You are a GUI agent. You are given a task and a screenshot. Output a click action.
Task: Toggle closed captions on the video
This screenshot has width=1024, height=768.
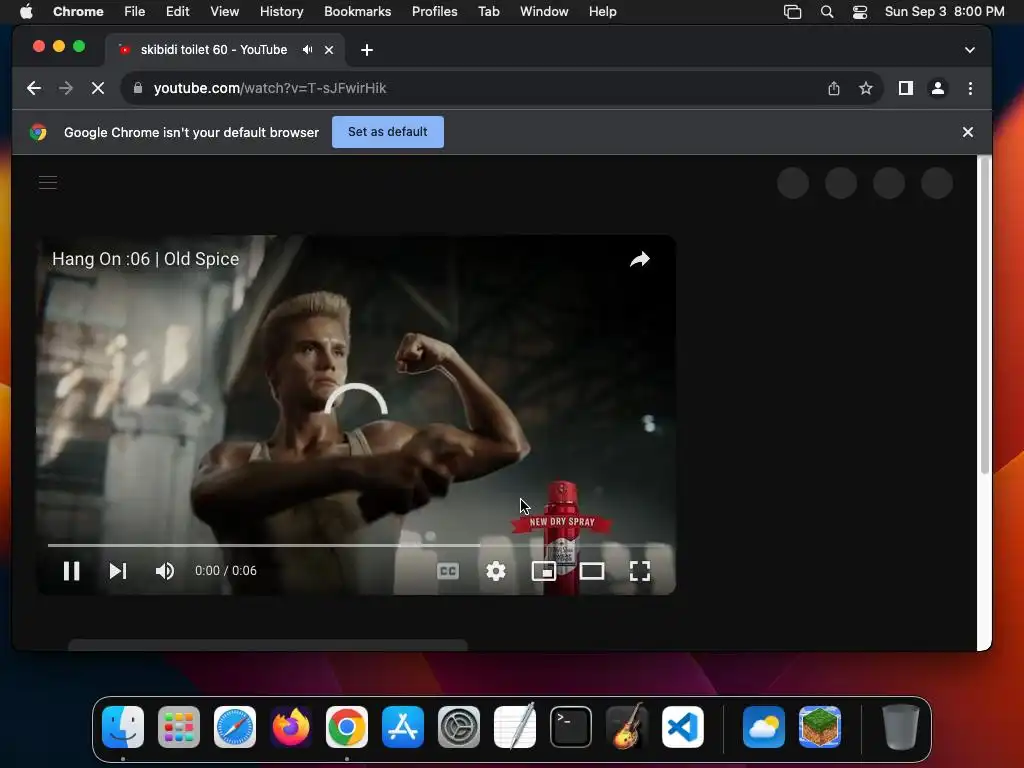point(448,571)
